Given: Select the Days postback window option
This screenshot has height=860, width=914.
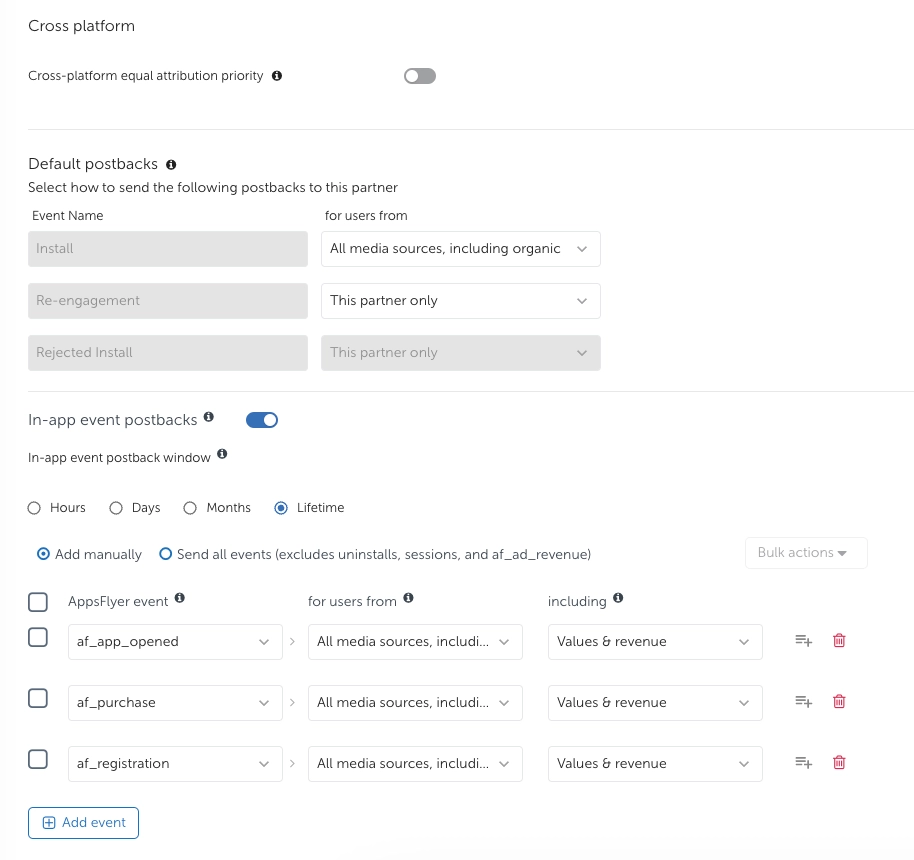Looking at the screenshot, I should click(x=117, y=508).
